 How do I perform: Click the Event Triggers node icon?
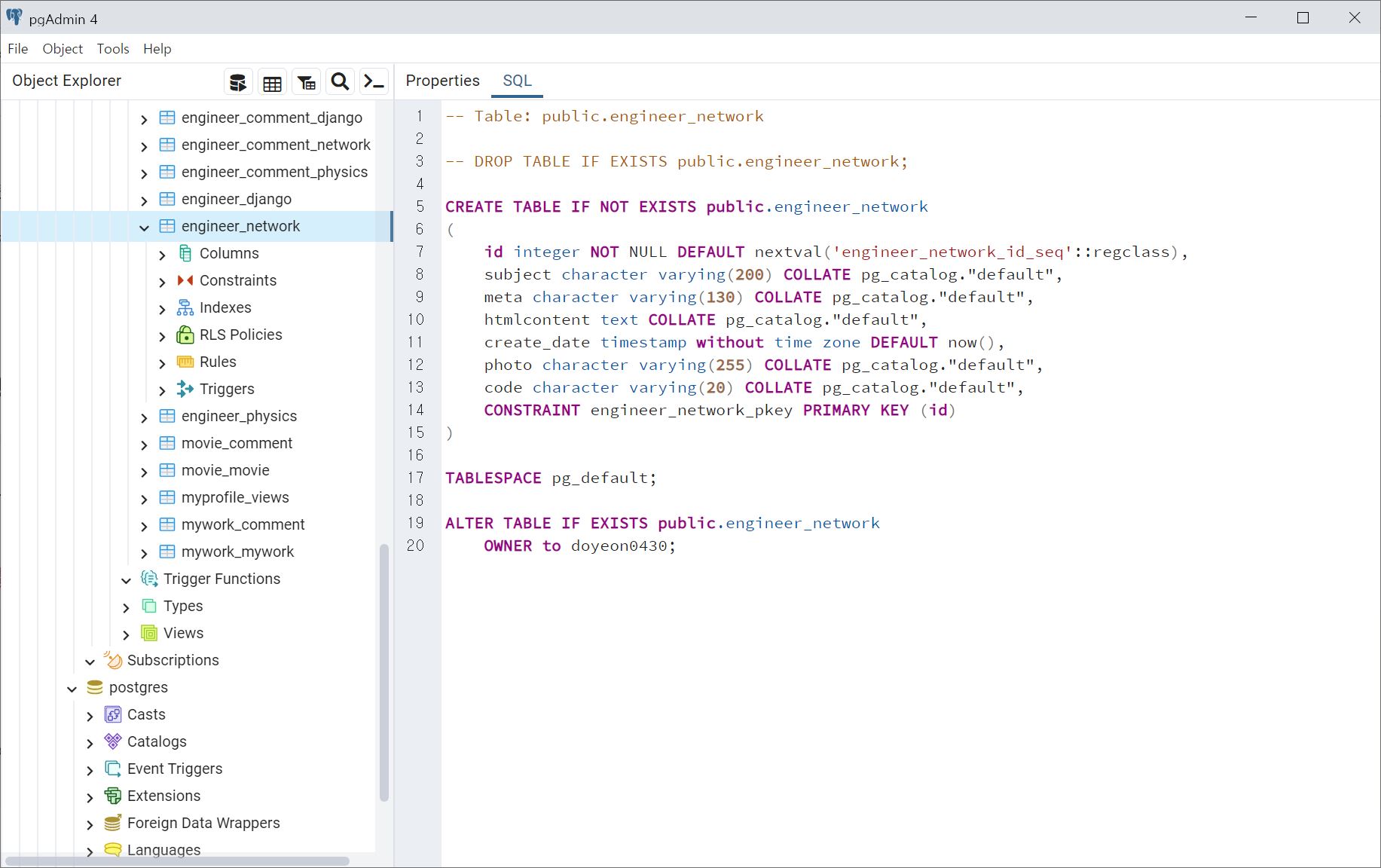click(x=113, y=769)
